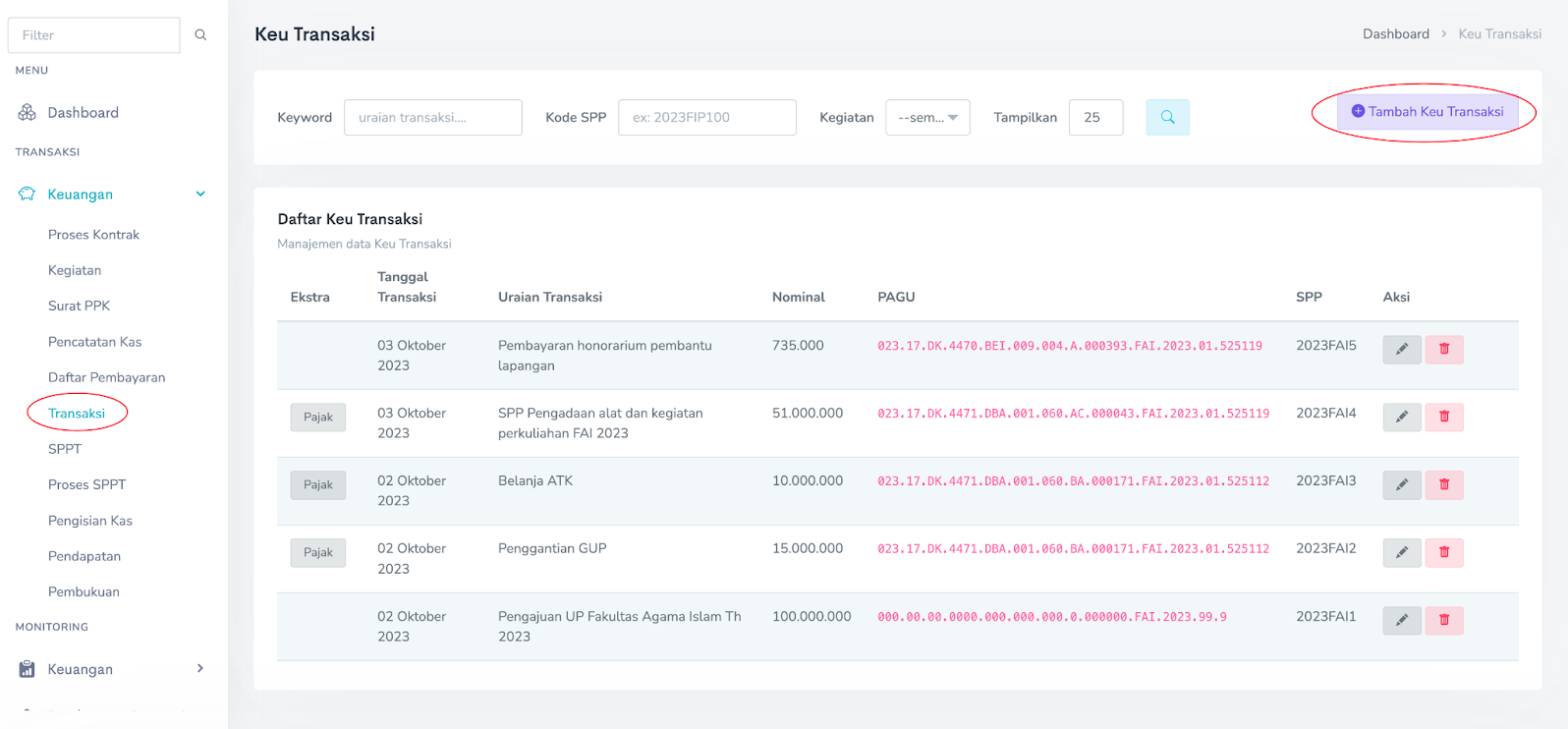The image size is (1568, 729).
Task: Click the Dashboard breadcrumb link
Action: click(1395, 34)
